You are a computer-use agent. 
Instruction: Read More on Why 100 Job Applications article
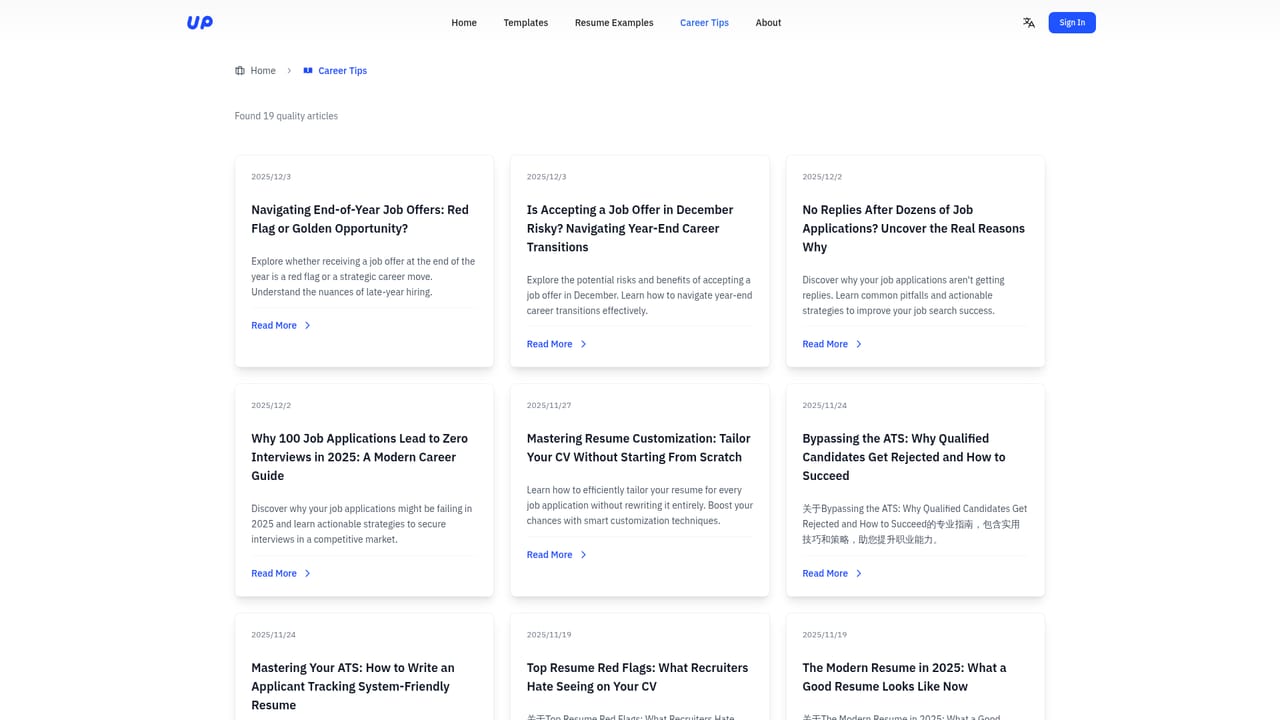pyautogui.click(x=274, y=574)
